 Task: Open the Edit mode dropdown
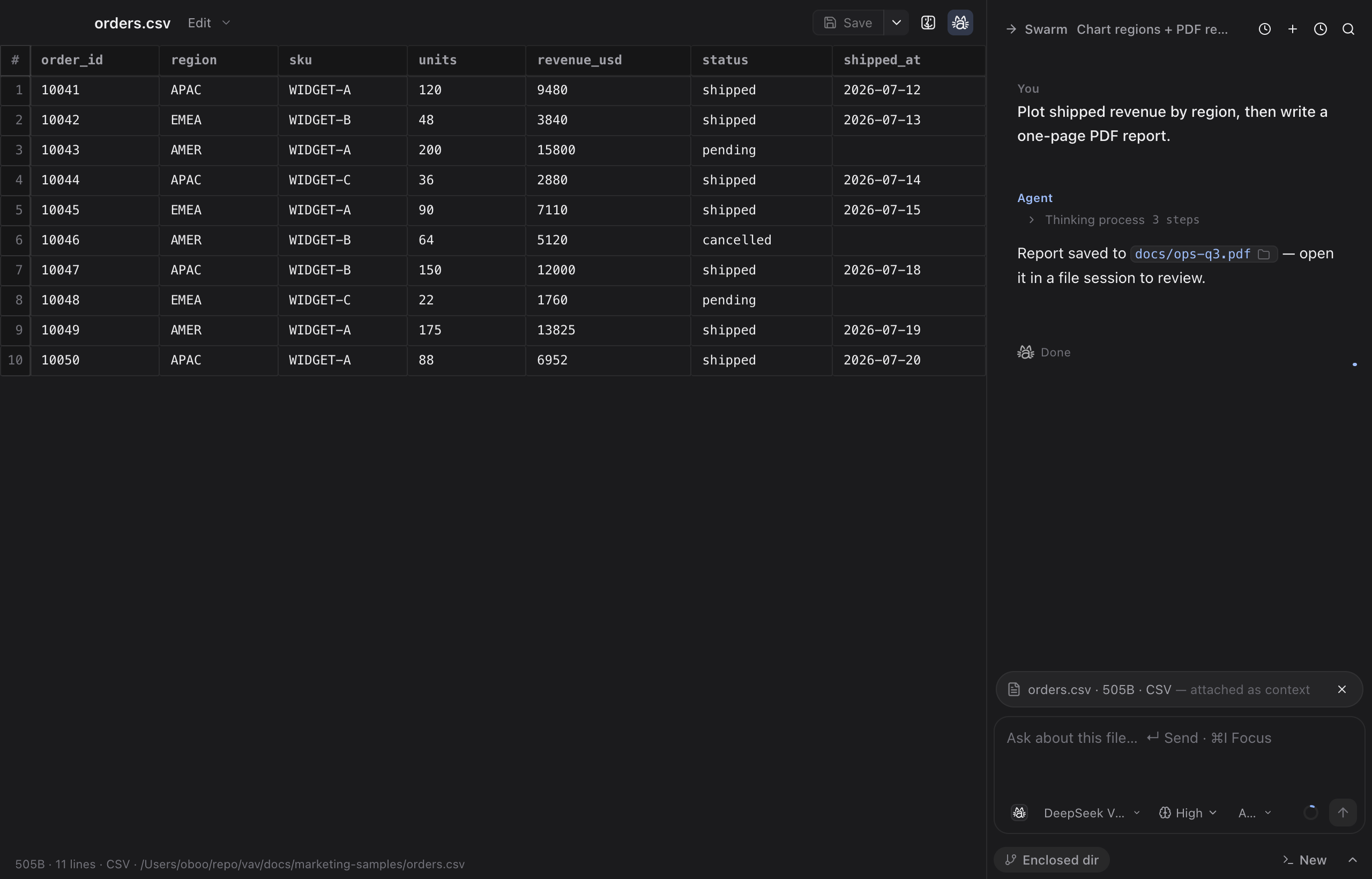tap(209, 23)
